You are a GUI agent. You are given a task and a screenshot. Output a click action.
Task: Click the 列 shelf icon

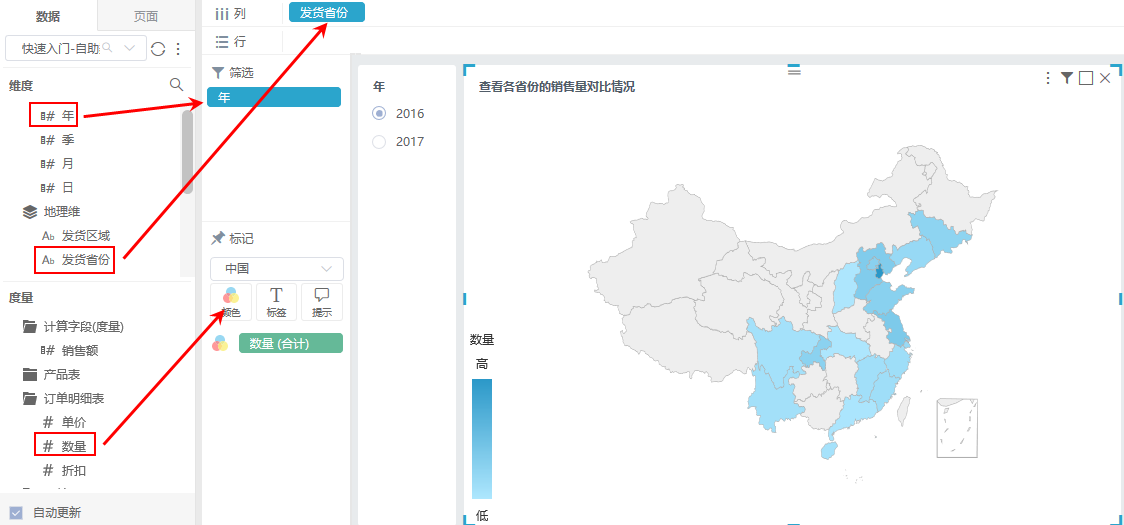(x=223, y=13)
